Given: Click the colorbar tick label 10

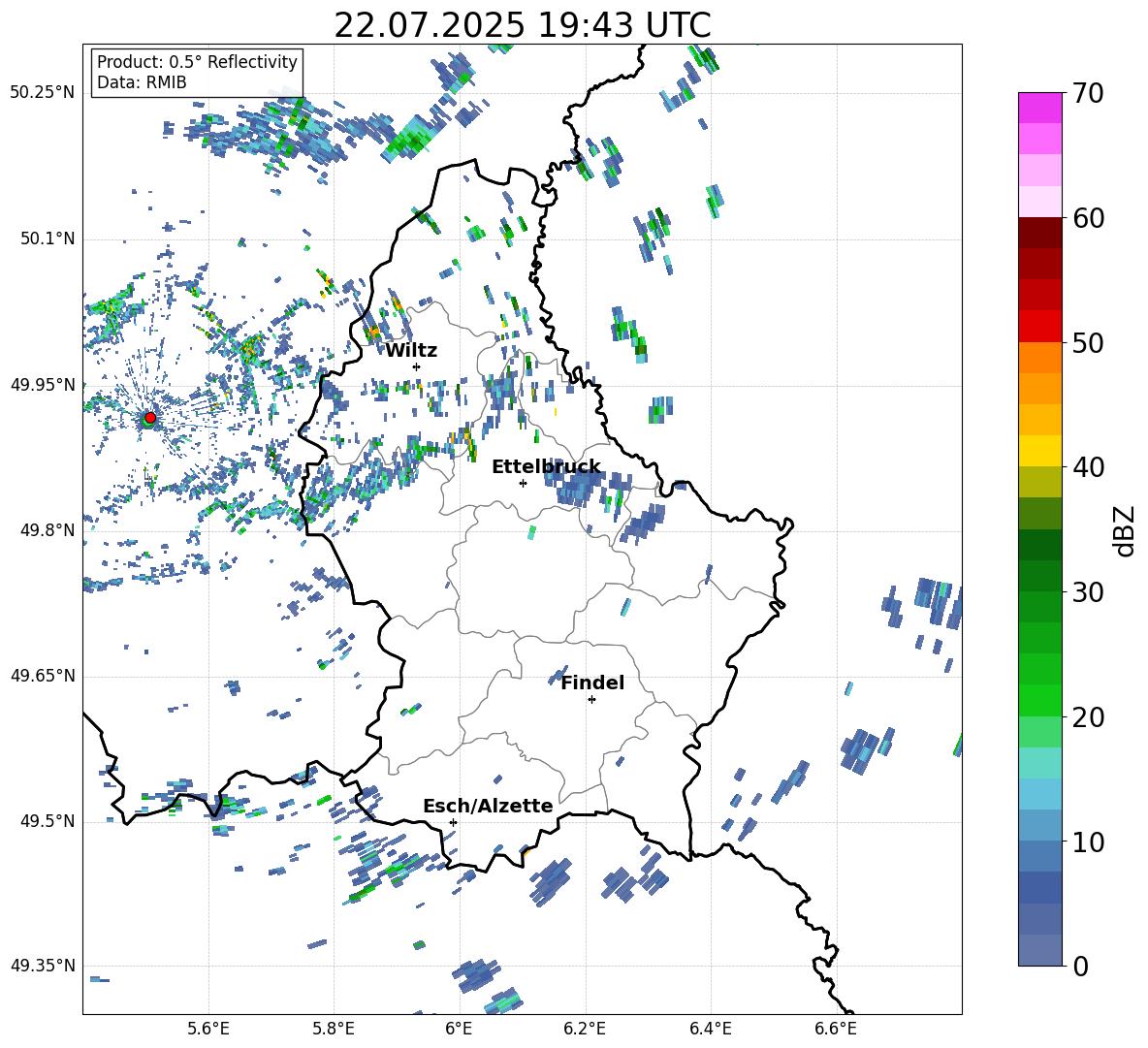Looking at the screenshot, I should coord(1087,842).
